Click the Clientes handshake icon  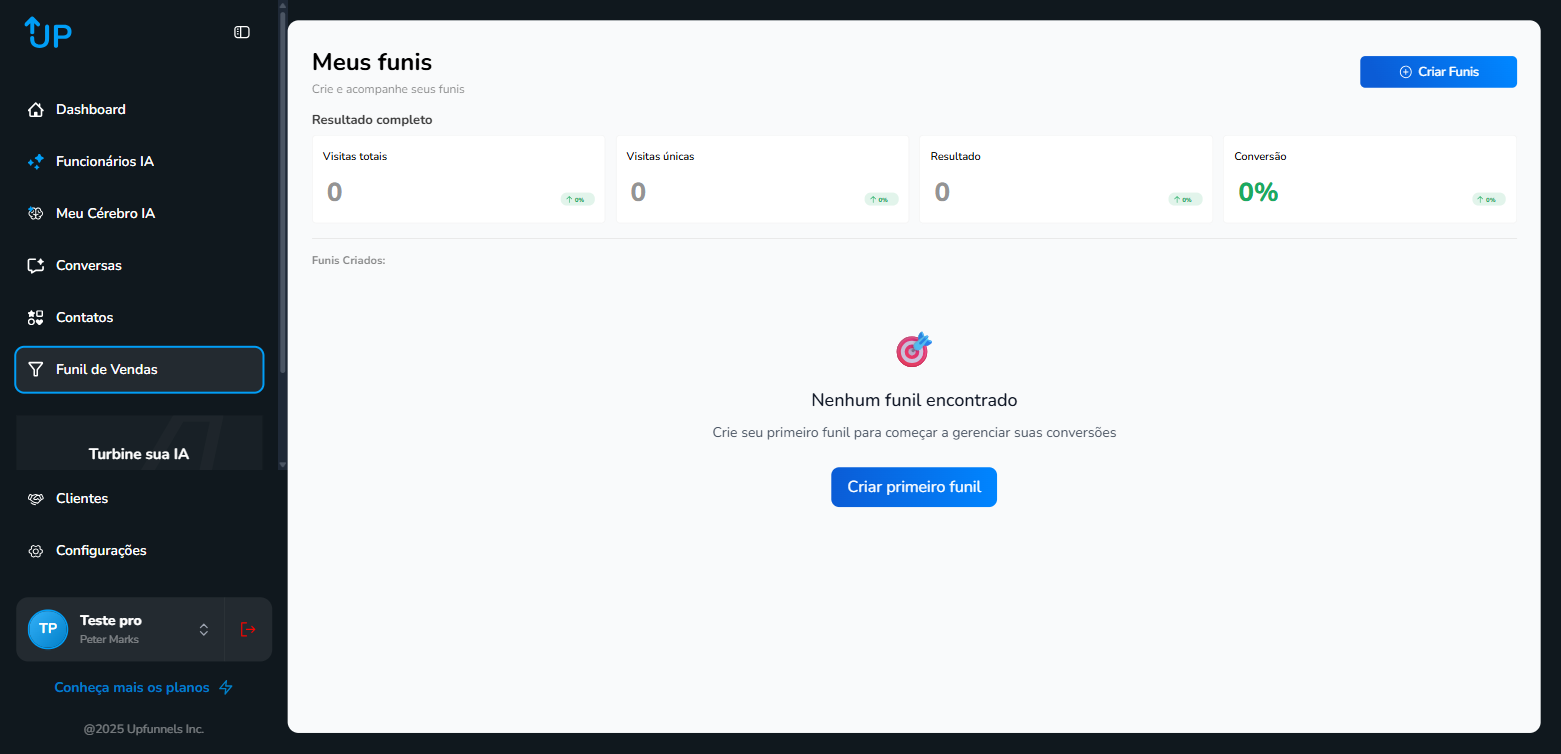coord(36,499)
